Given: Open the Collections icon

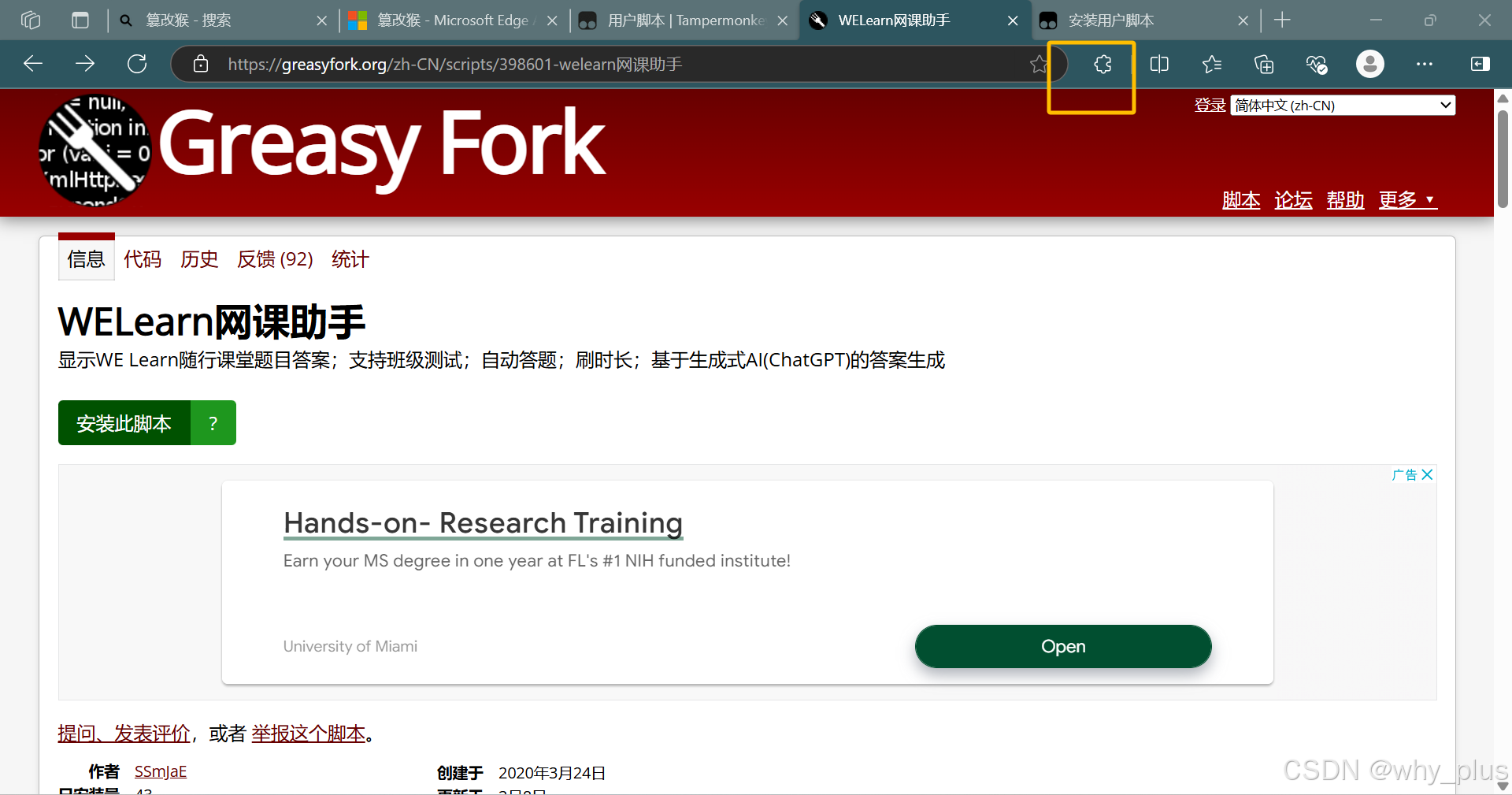Looking at the screenshot, I should pyautogui.click(x=1264, y=64).
